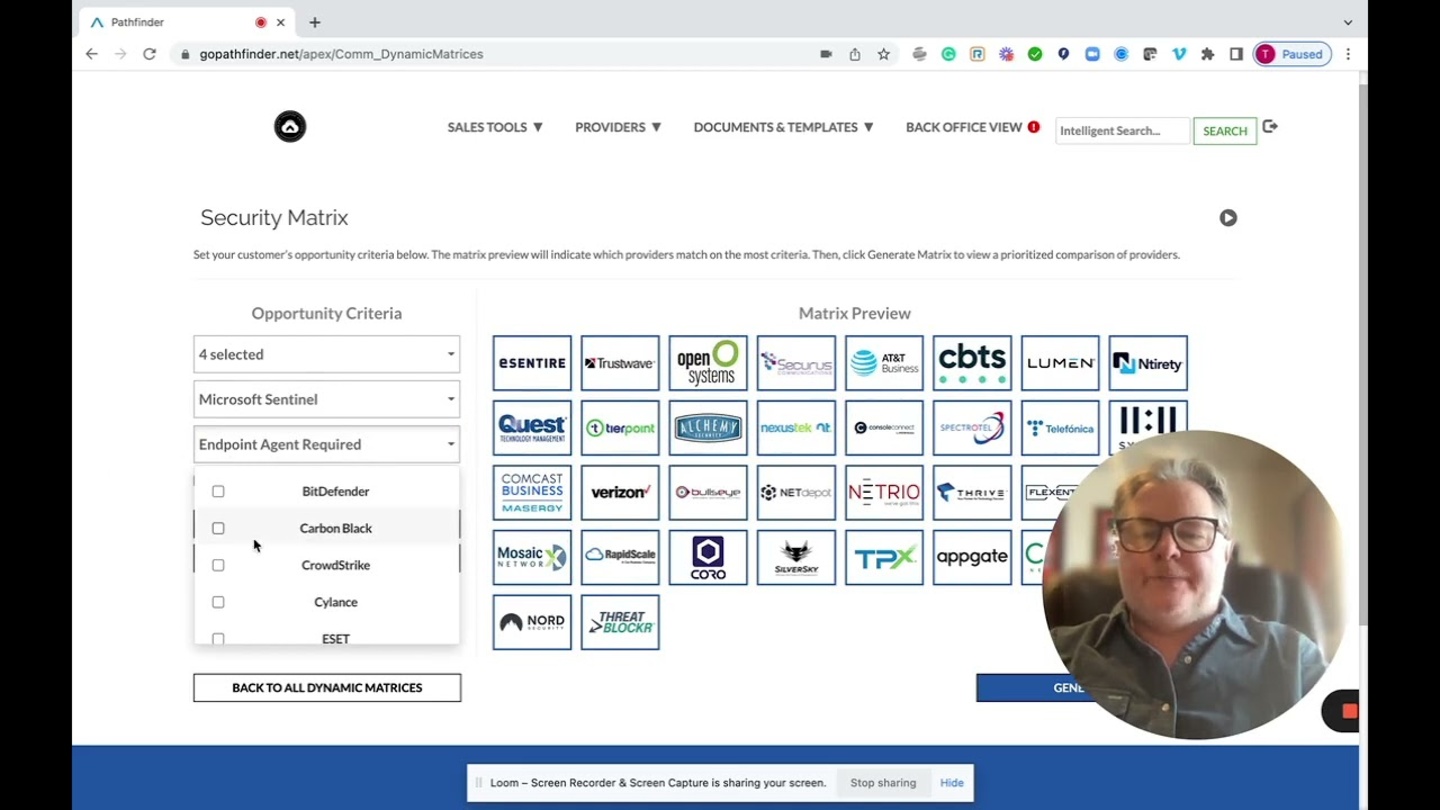Enable the CrowdStrike checkbox

pyautogui.click(x=218, y=565)
